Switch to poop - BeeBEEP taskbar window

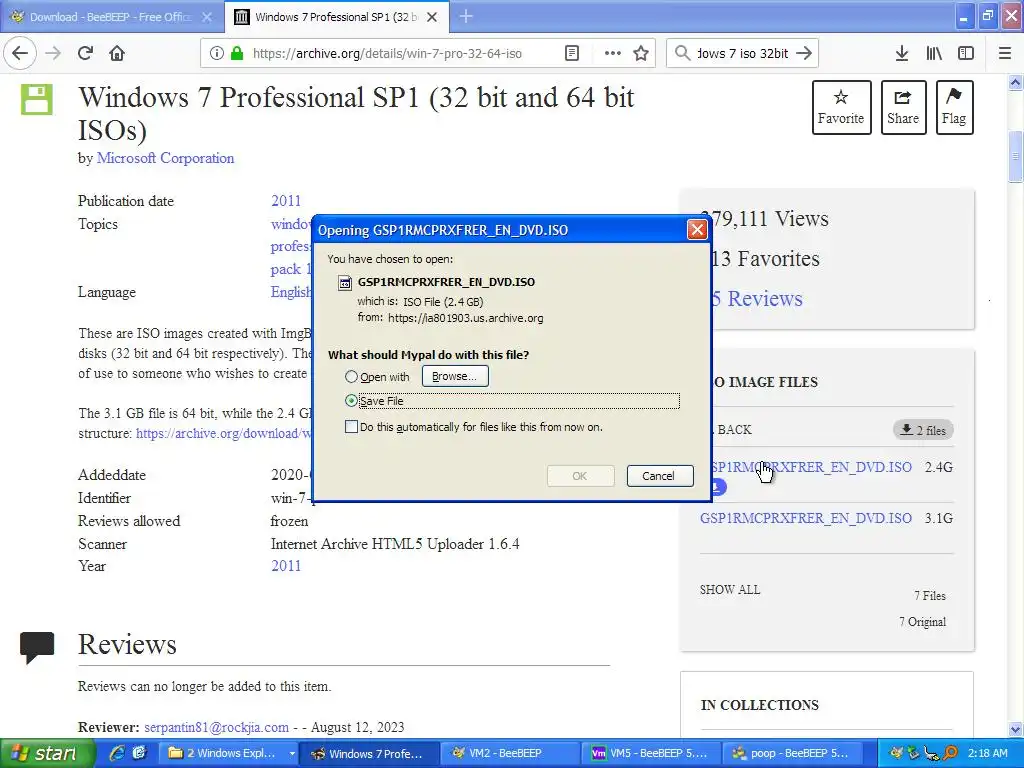click(792, 754)
